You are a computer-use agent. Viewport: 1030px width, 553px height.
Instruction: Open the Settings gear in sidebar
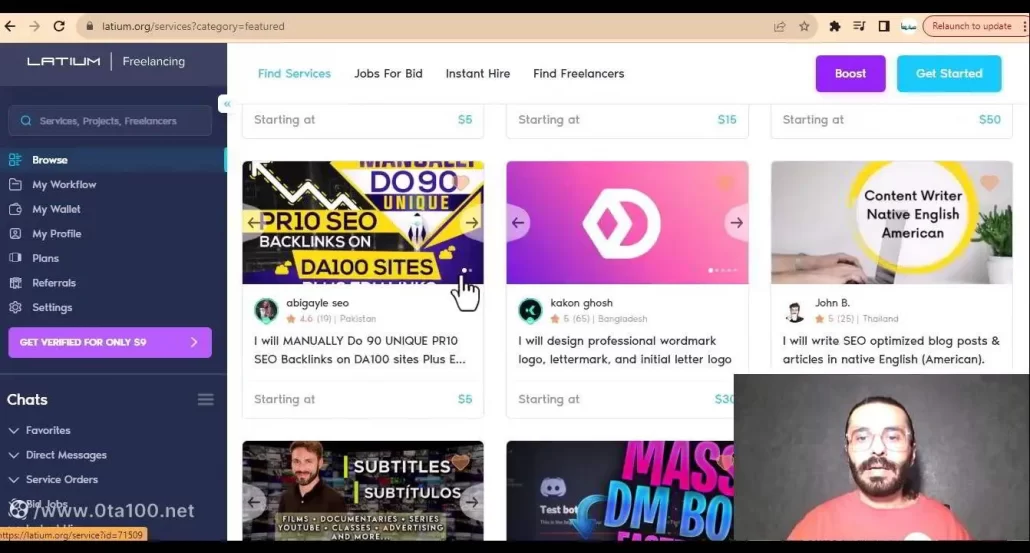pyautogui.click(x=15, y=308)
